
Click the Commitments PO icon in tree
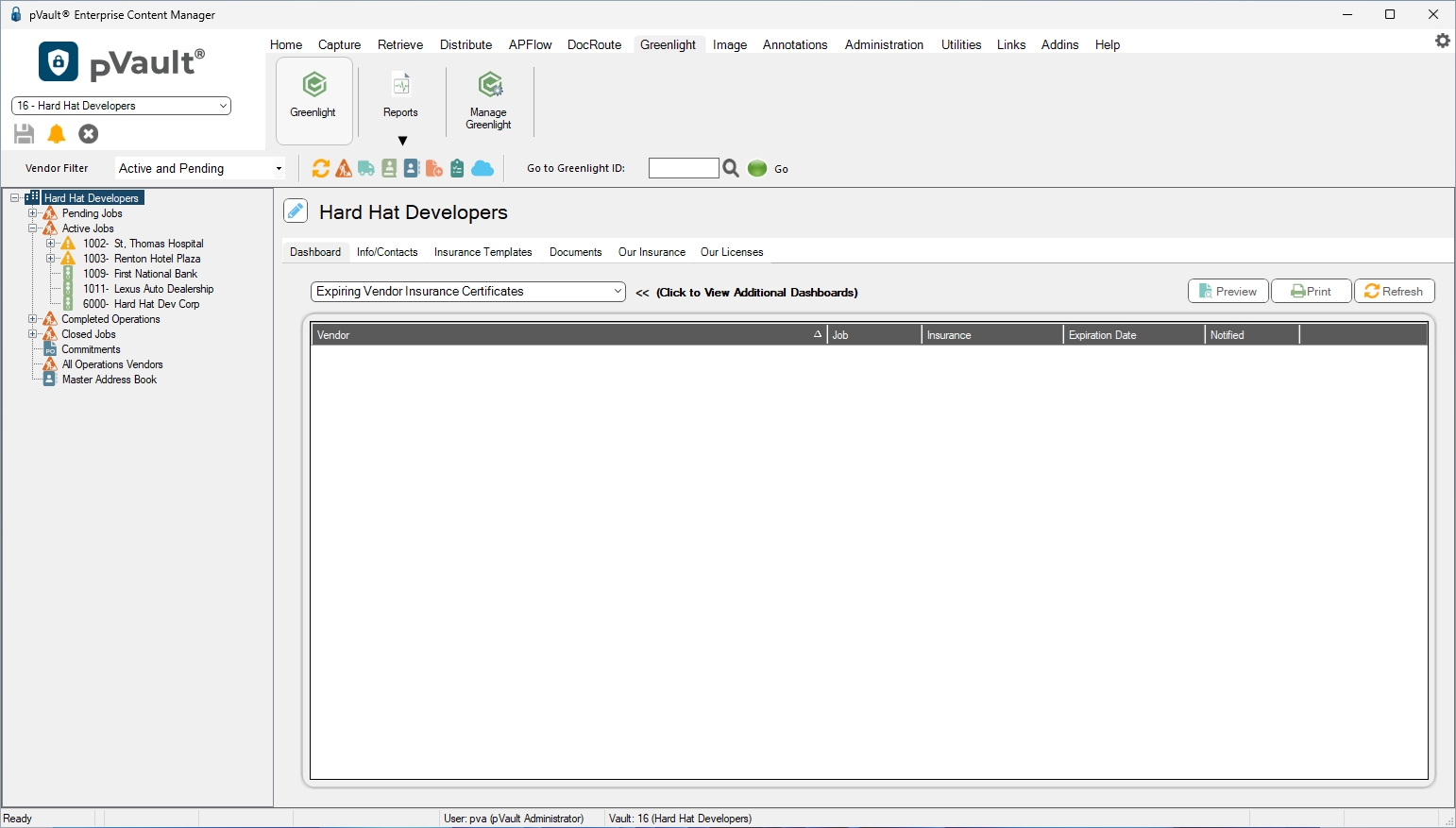pos(50,349)
